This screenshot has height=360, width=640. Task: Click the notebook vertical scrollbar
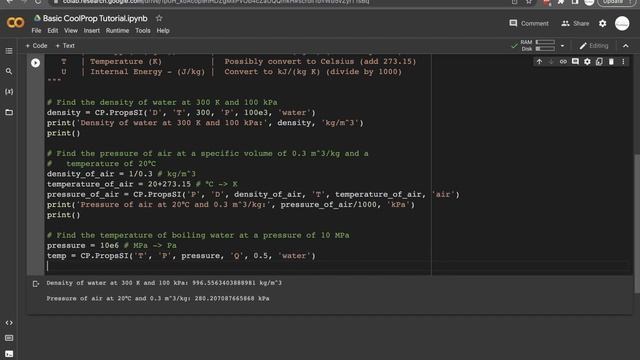[x=637, y=223]
